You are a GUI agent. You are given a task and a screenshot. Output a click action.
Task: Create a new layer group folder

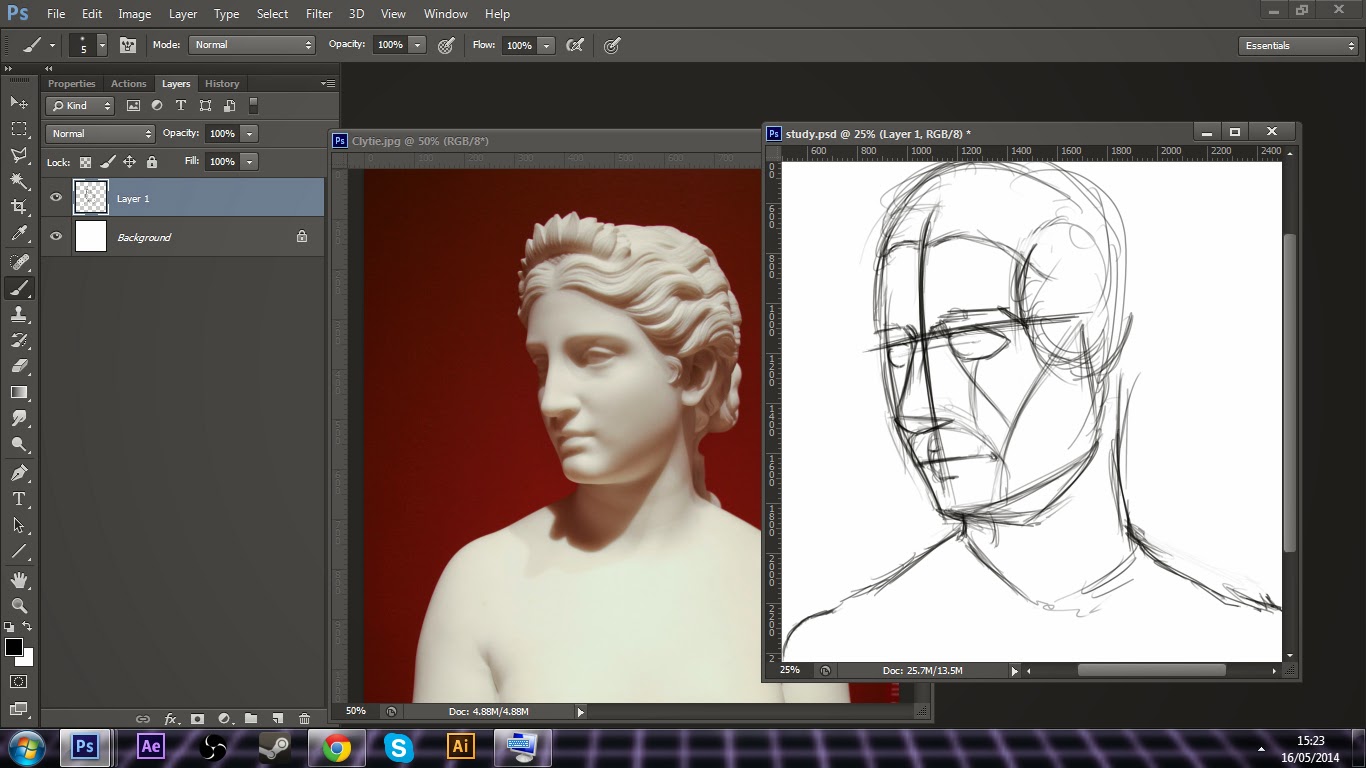(251, 718)
